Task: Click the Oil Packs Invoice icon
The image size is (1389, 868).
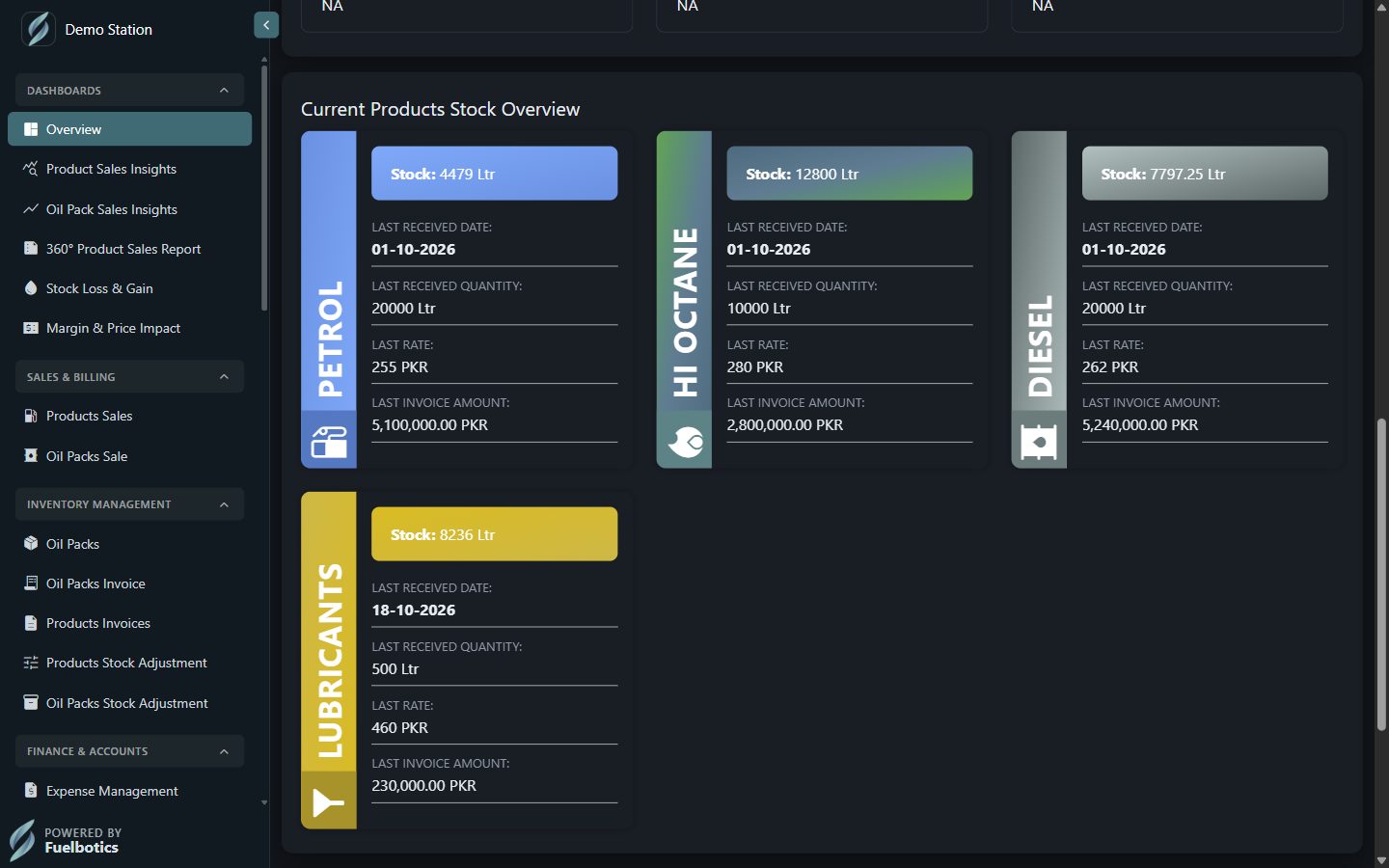Action: pyautogui.click(x=31, y=583)
